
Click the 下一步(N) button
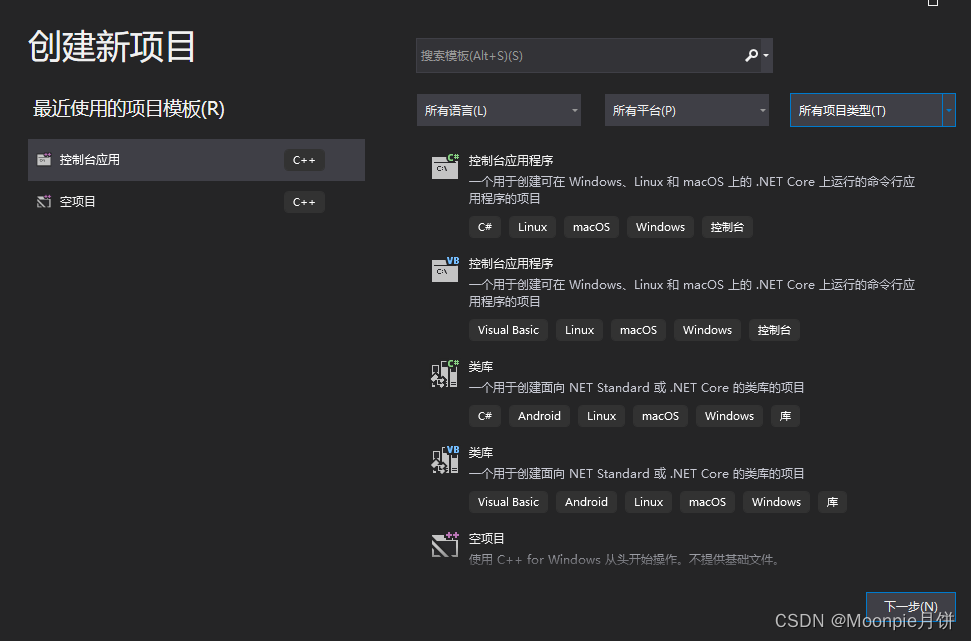pyautogui.click(x=910, y=606)
